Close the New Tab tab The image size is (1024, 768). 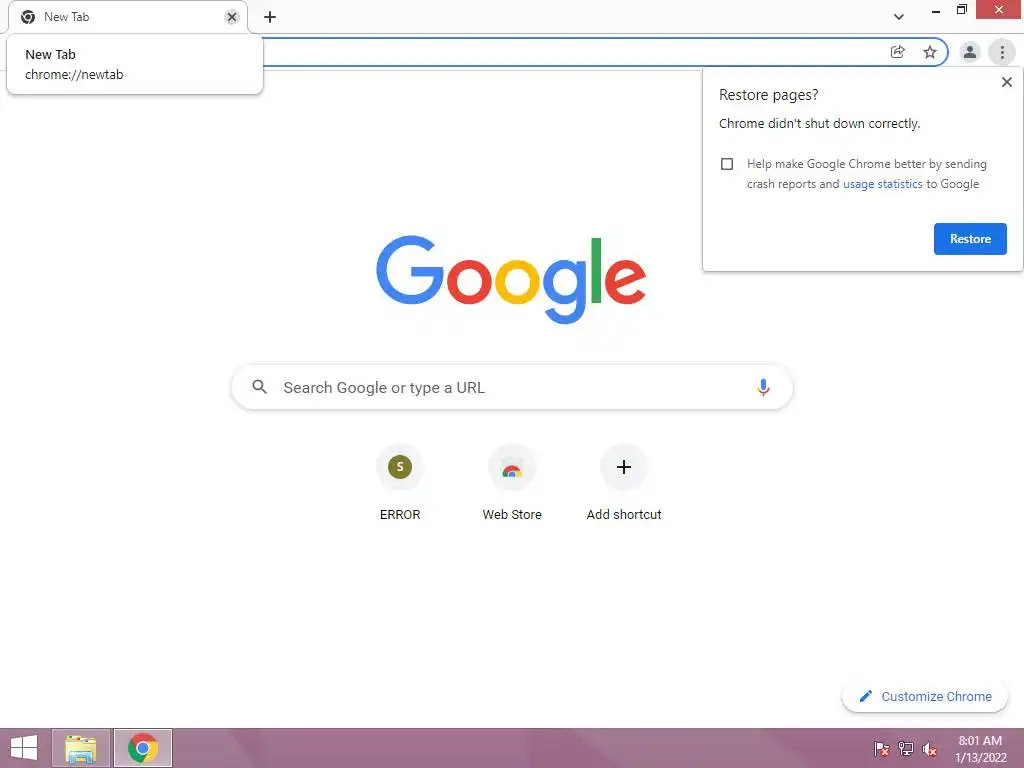coord(232,17)
